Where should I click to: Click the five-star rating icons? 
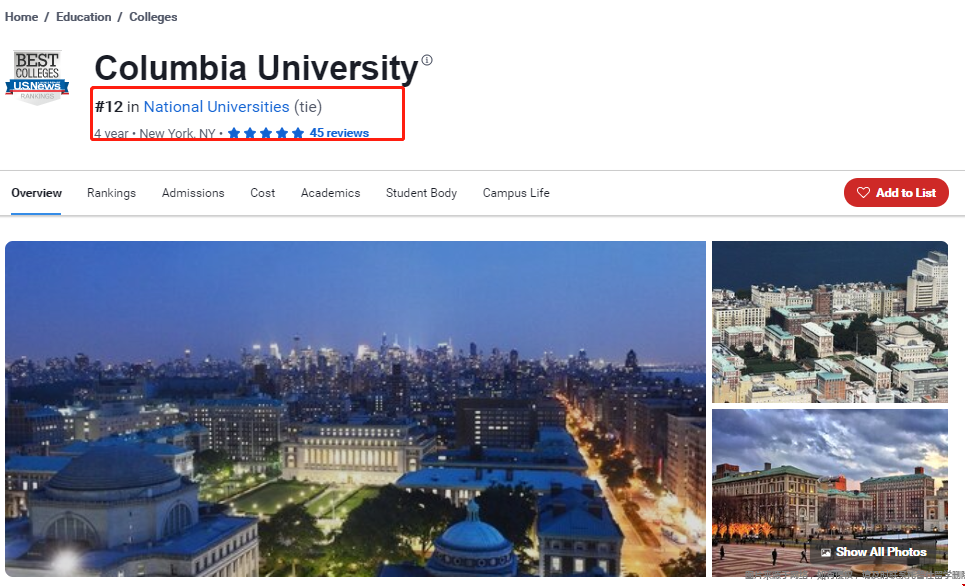(x=266, y=133)
